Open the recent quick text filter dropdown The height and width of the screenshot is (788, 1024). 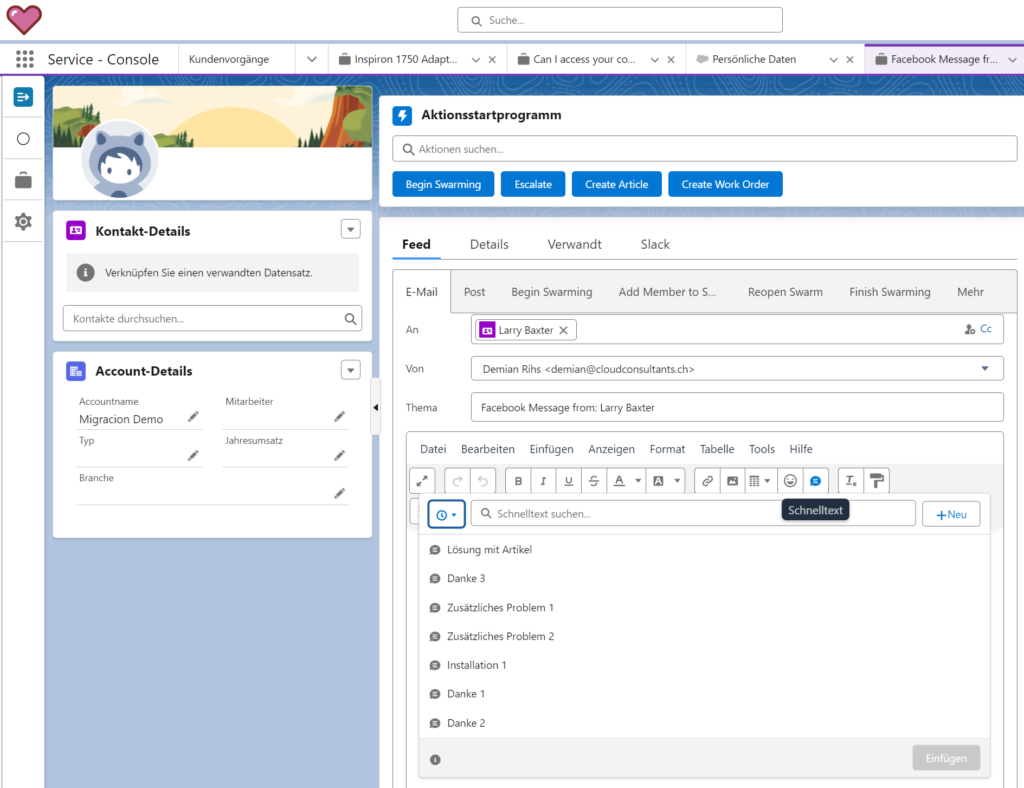pos(447,514)
